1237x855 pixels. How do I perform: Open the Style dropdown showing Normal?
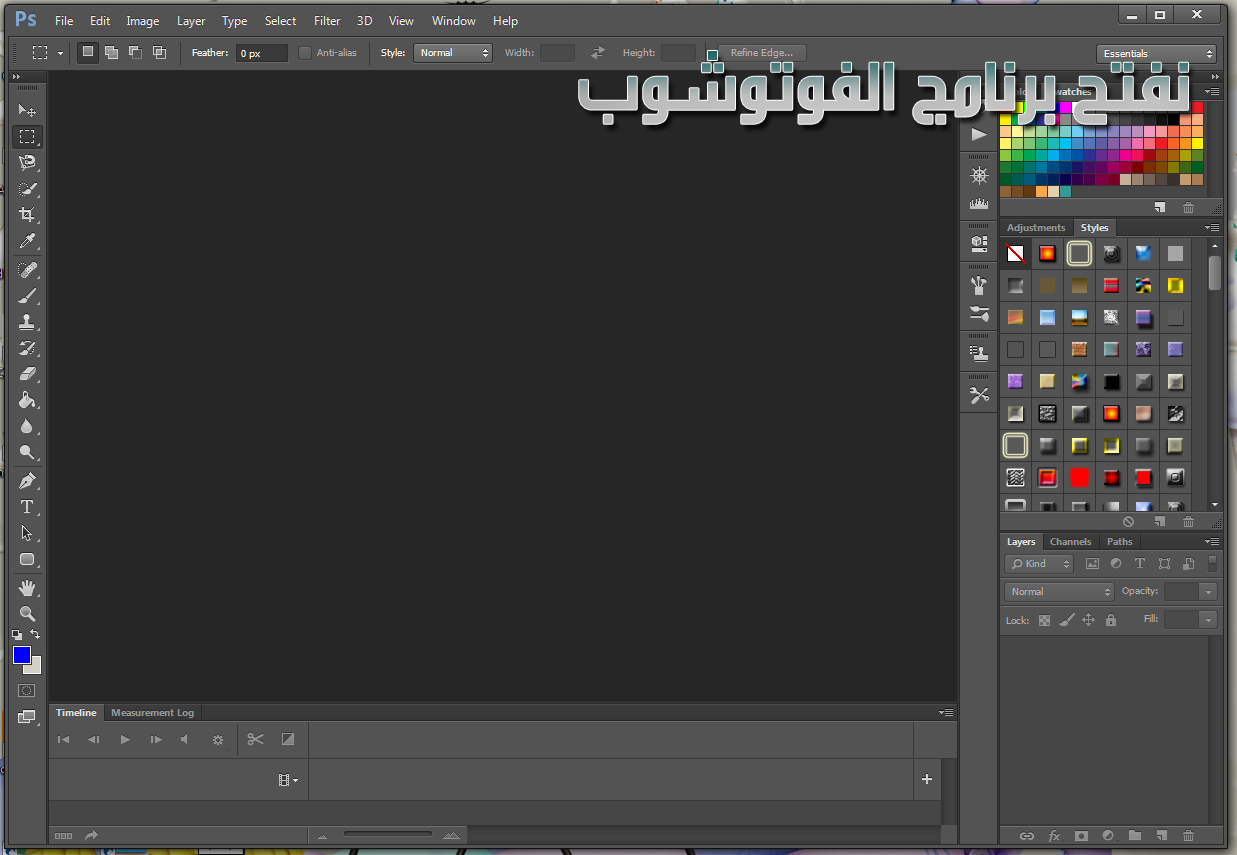(x=453, y=53)
